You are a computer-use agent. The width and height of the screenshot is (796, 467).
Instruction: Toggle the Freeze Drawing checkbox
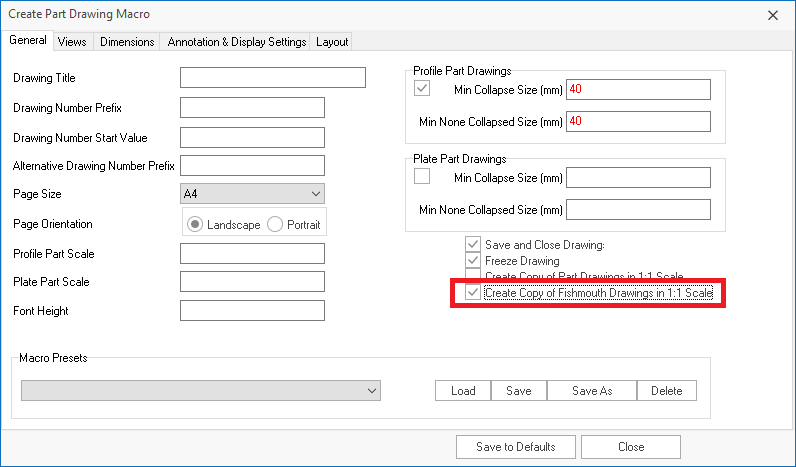473,261
